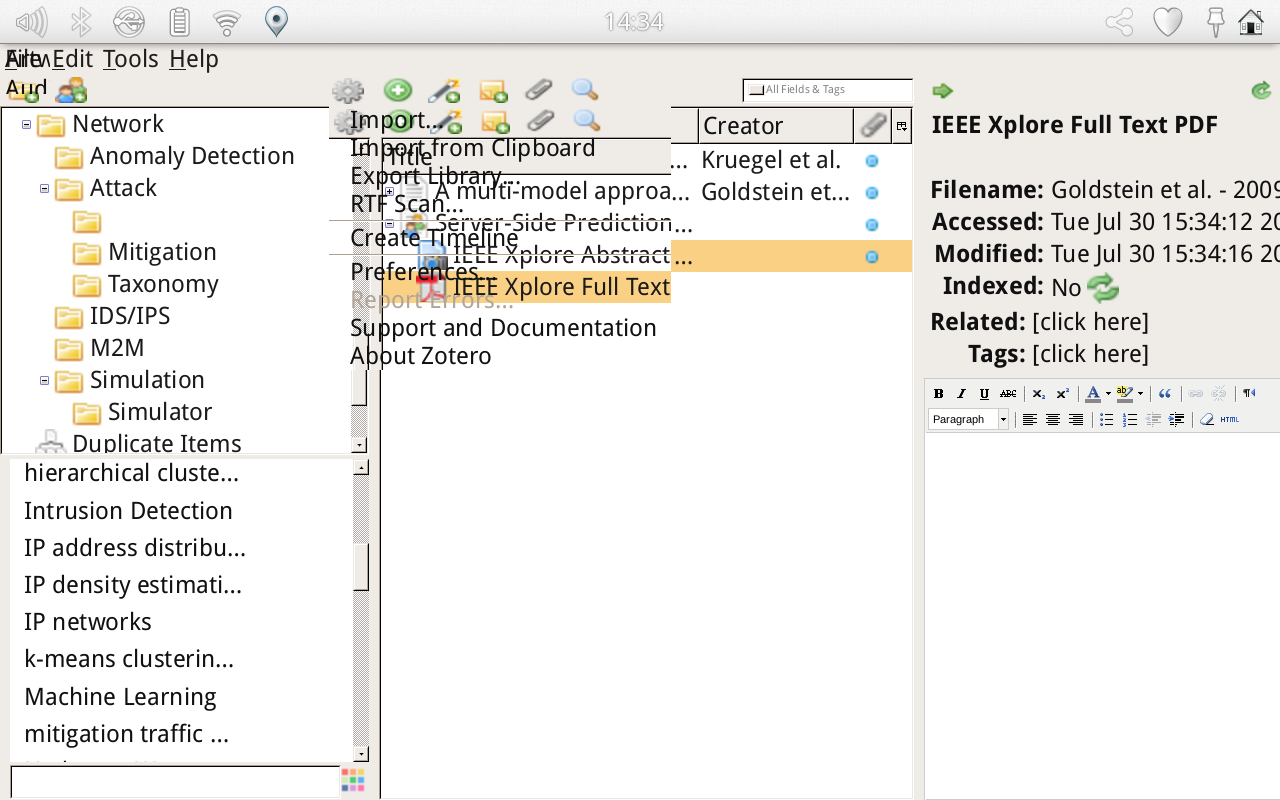1280x800 pixels.
Task: Click the New Group icon
Action: pyautogui.click(x=71, y=91)
